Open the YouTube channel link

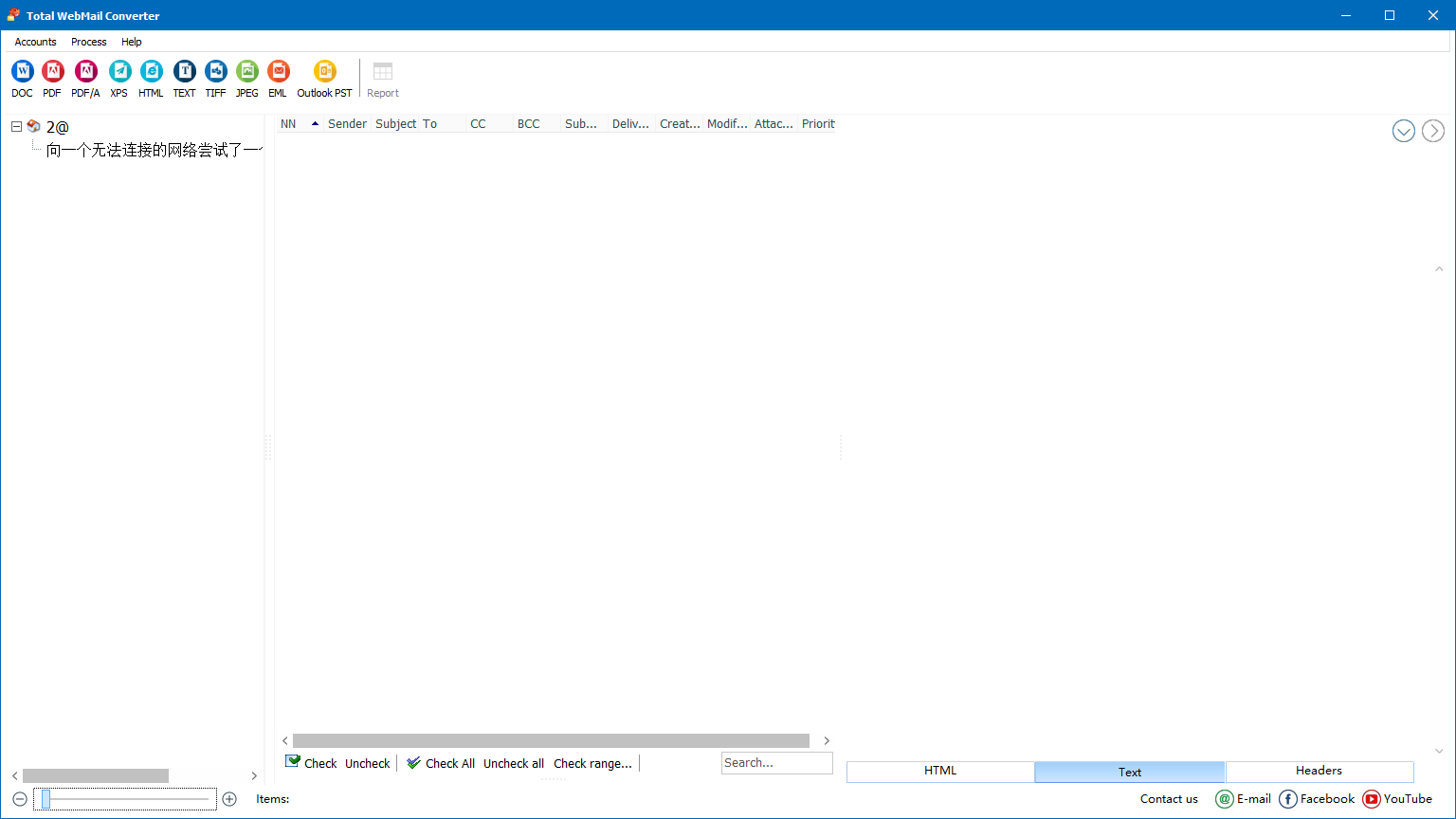coord(1397,799)
